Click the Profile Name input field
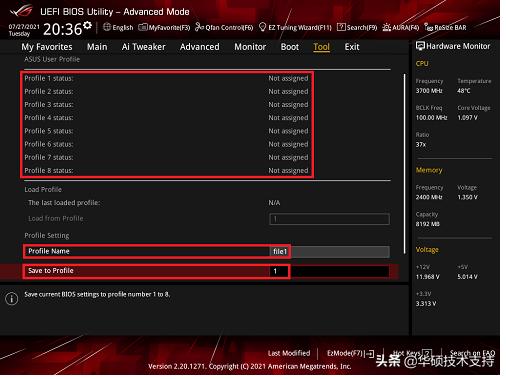The image size is (506, 379). (329, 251)
